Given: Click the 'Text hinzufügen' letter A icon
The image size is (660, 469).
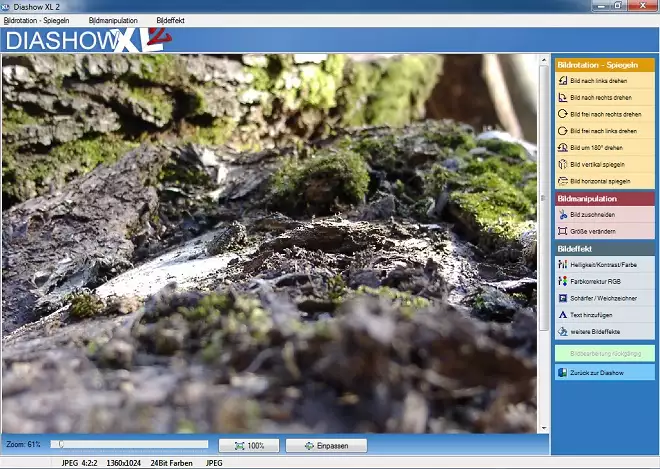Looking at the screenshot, I should pyautogui.click(x=563, y=314).
